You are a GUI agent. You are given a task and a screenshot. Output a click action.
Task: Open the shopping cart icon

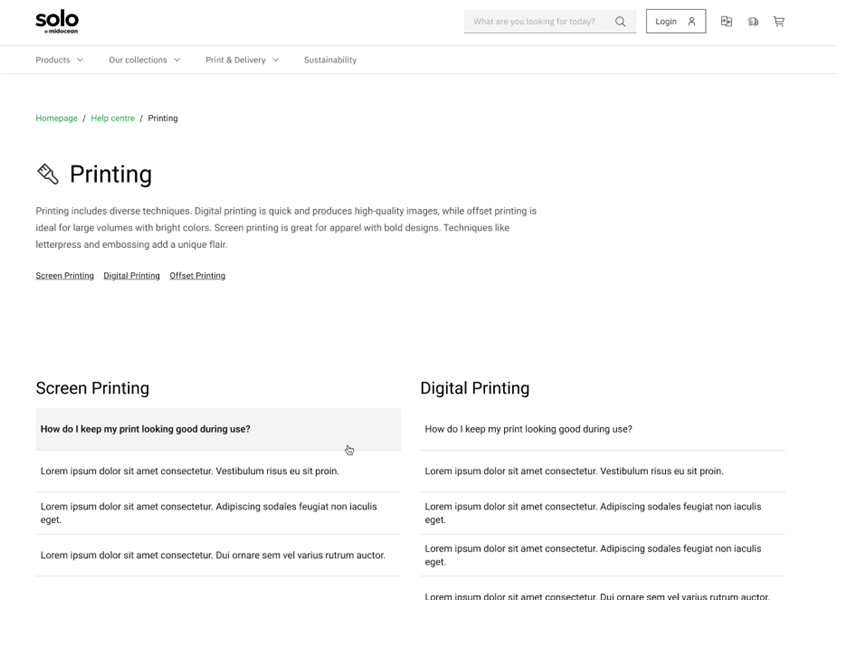coord(779,22)
